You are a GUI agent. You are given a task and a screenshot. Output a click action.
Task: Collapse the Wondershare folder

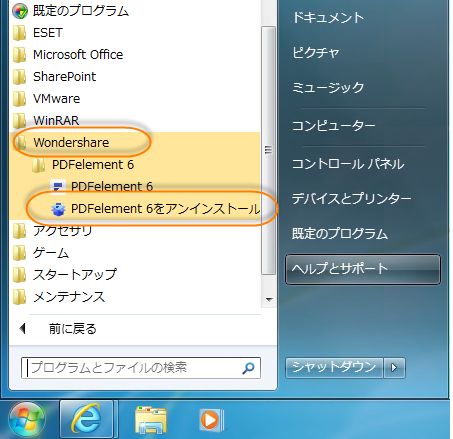[71, 143]
